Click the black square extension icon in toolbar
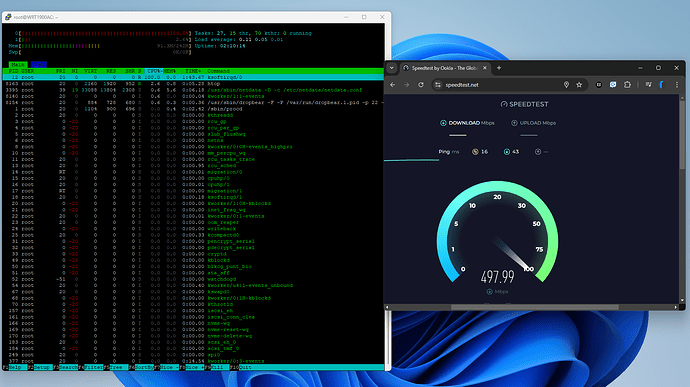The height and width of the screenshot is (387, 690). point(598,85)
